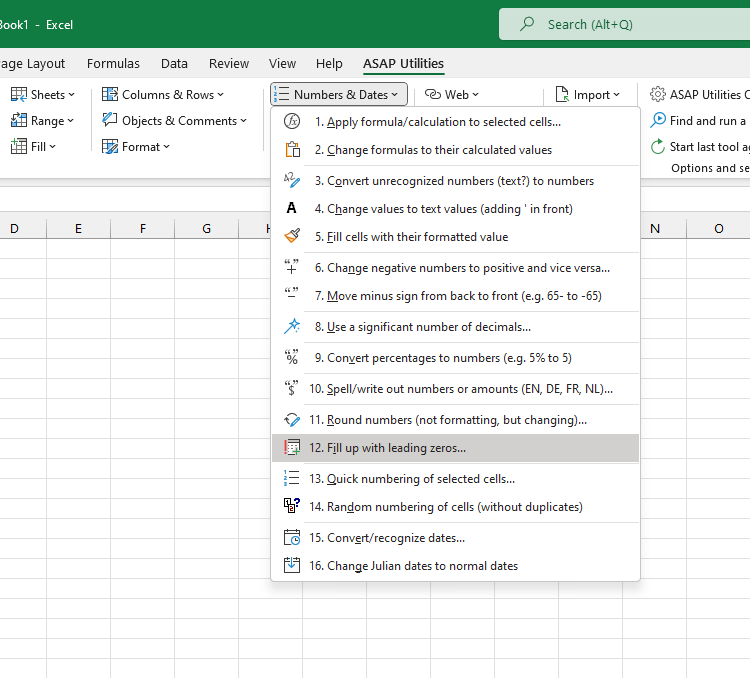Select column G header
The image size is (750, 678).
pos(207,229)
